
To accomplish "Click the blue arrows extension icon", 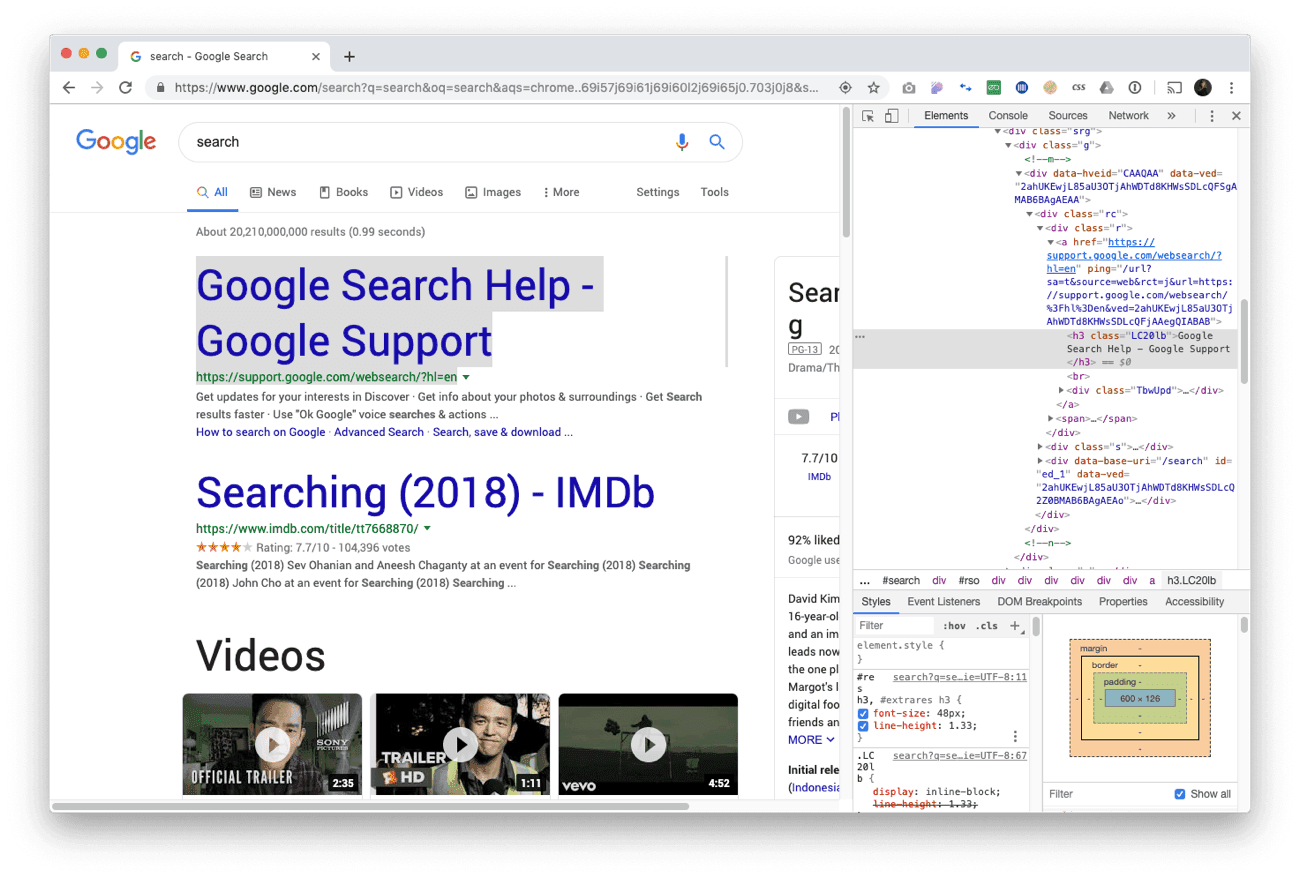I will click(965, 88).
